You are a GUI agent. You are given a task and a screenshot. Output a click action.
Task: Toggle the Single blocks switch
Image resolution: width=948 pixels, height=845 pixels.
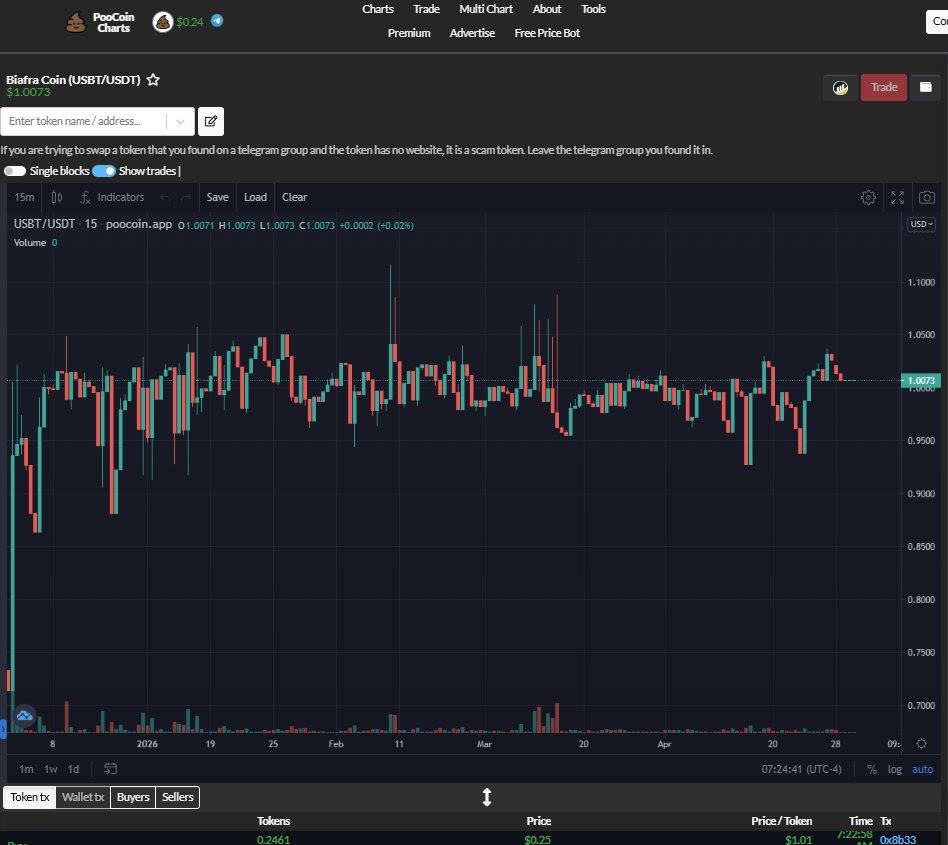[15, 172]
